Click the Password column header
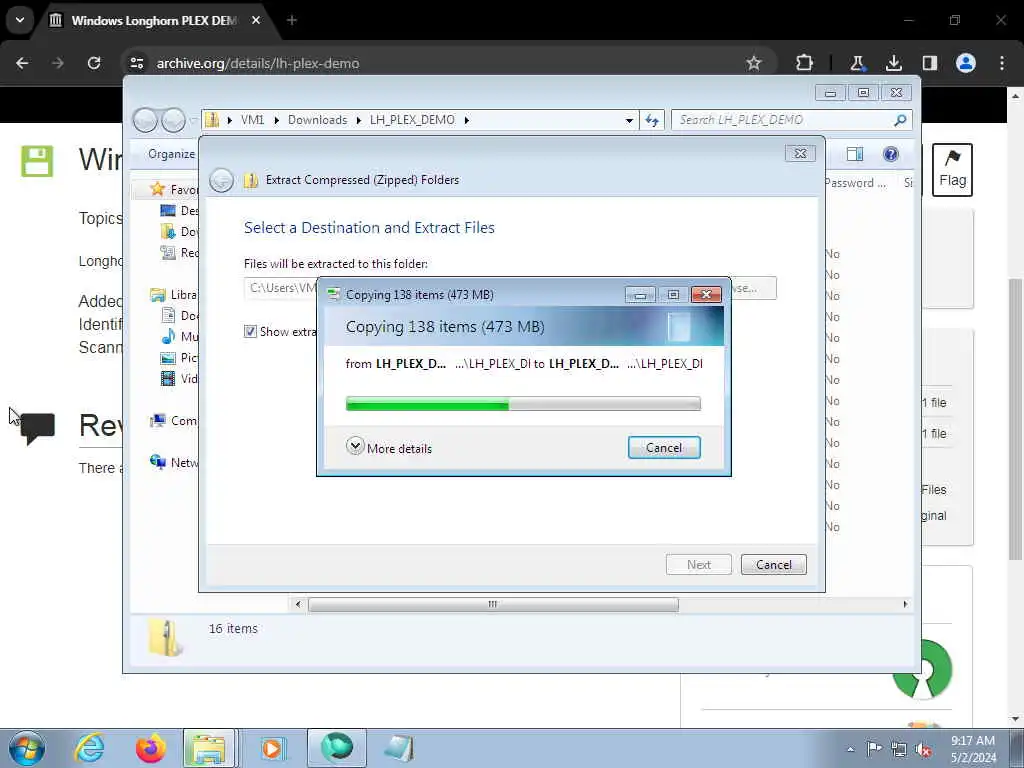The width and height of the screenshot is (1024, 768). click(x=855, y=183)
